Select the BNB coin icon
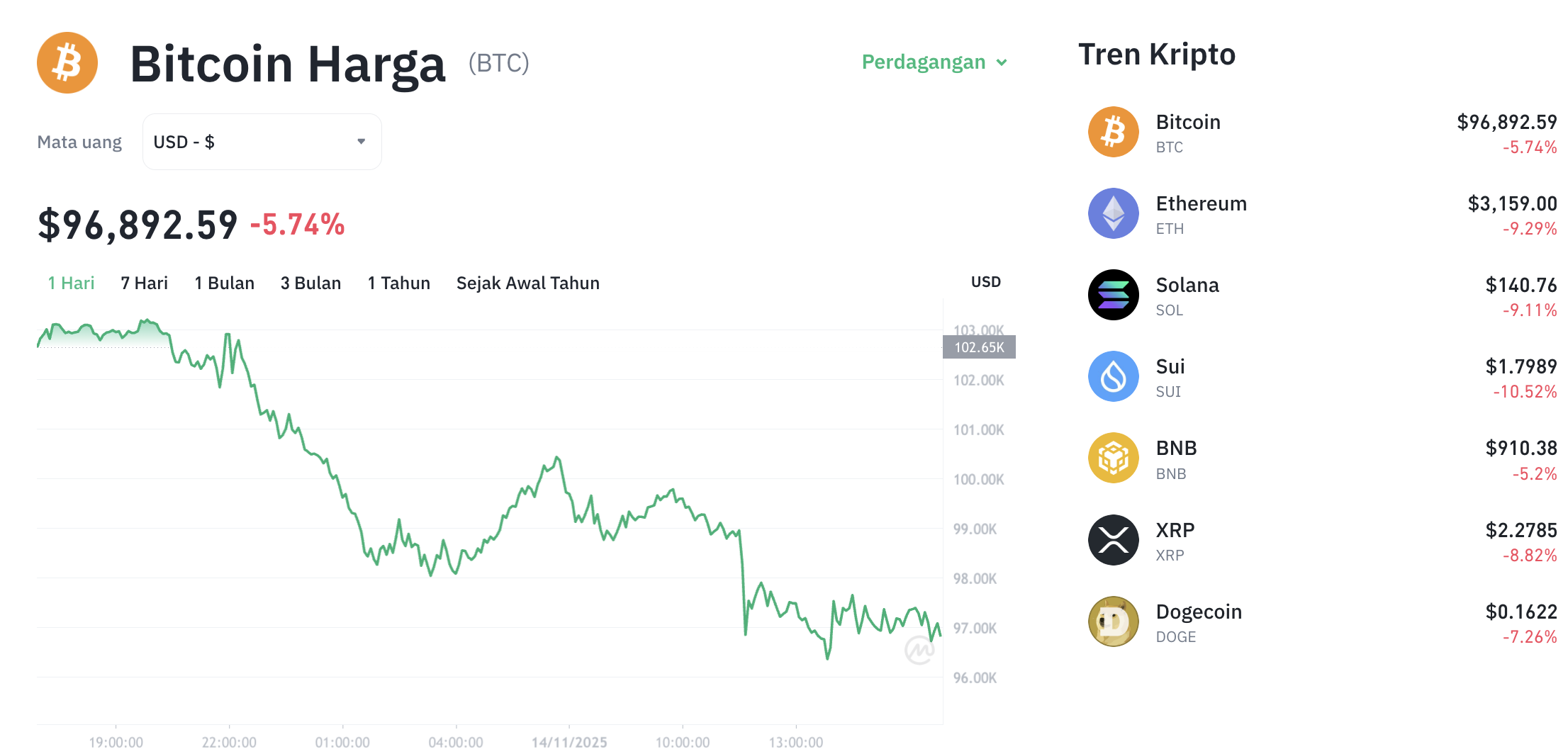The image size is (1568, 754). (x=1113, y=458)
